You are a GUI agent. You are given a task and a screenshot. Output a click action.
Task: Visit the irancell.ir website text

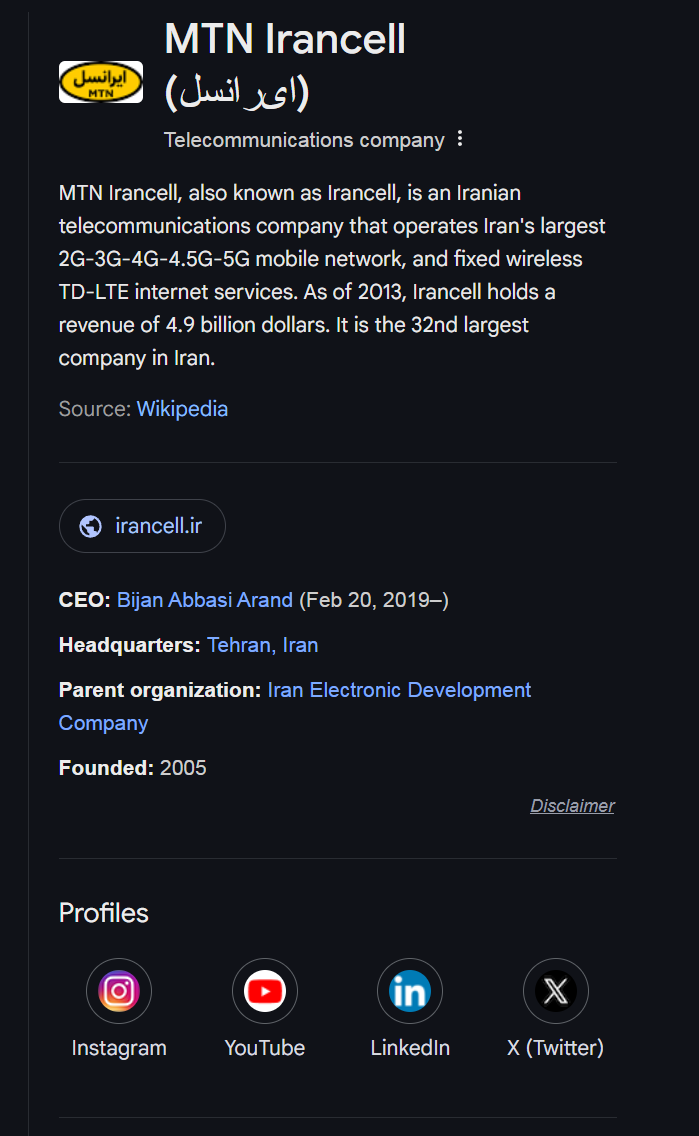[x=159, y=525]
